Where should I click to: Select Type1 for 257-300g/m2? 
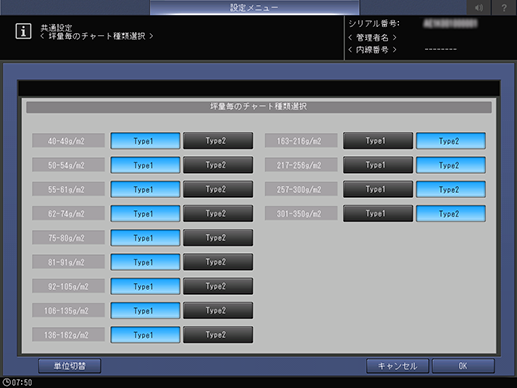[378, 189]
